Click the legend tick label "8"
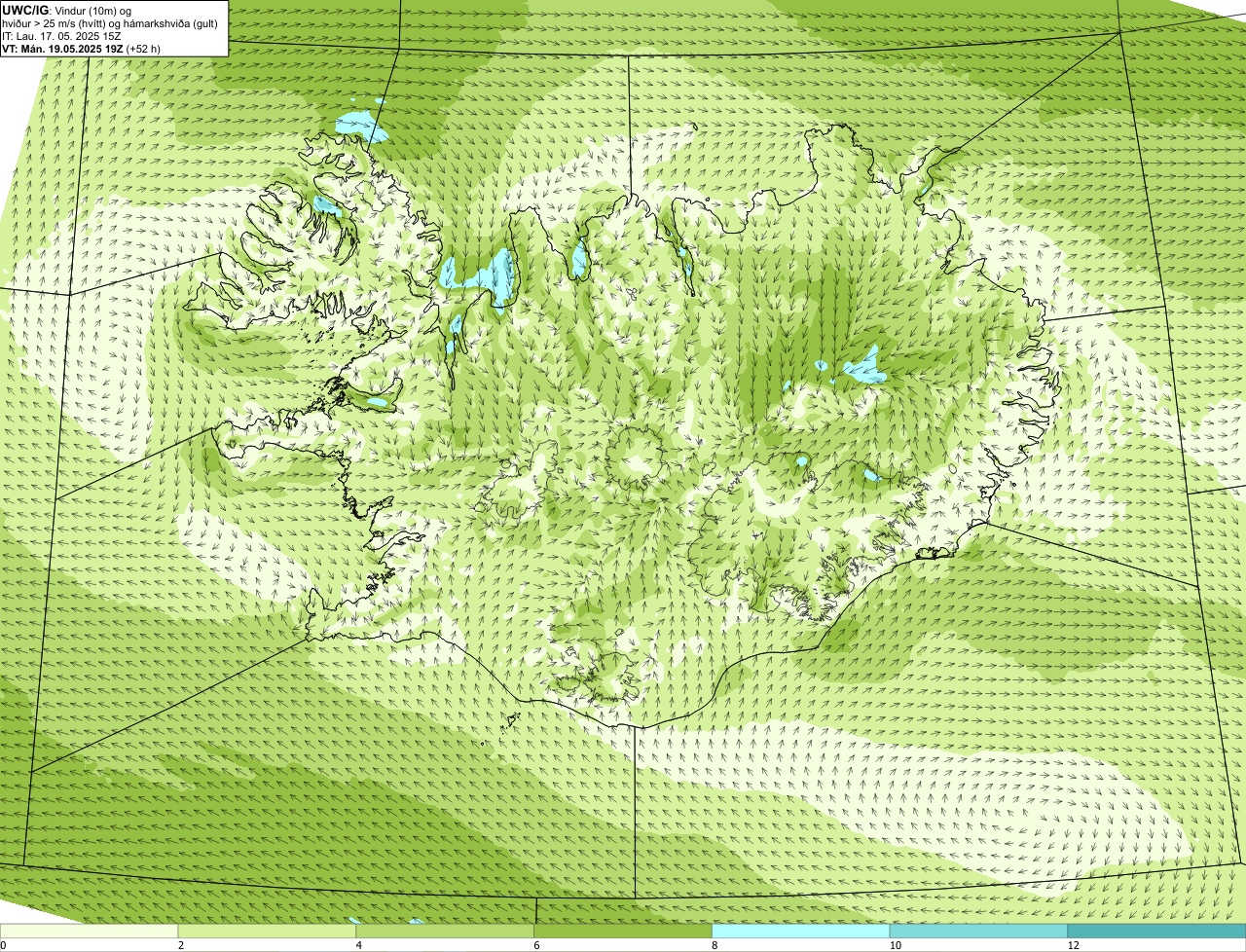1246x952 pixels. point(715,945)
